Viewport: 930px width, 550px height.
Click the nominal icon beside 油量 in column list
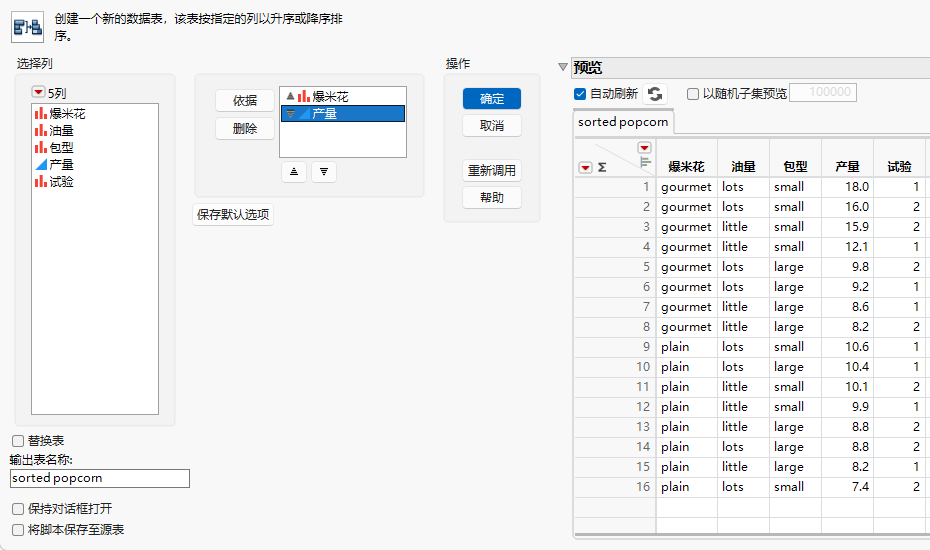point(41,131)
